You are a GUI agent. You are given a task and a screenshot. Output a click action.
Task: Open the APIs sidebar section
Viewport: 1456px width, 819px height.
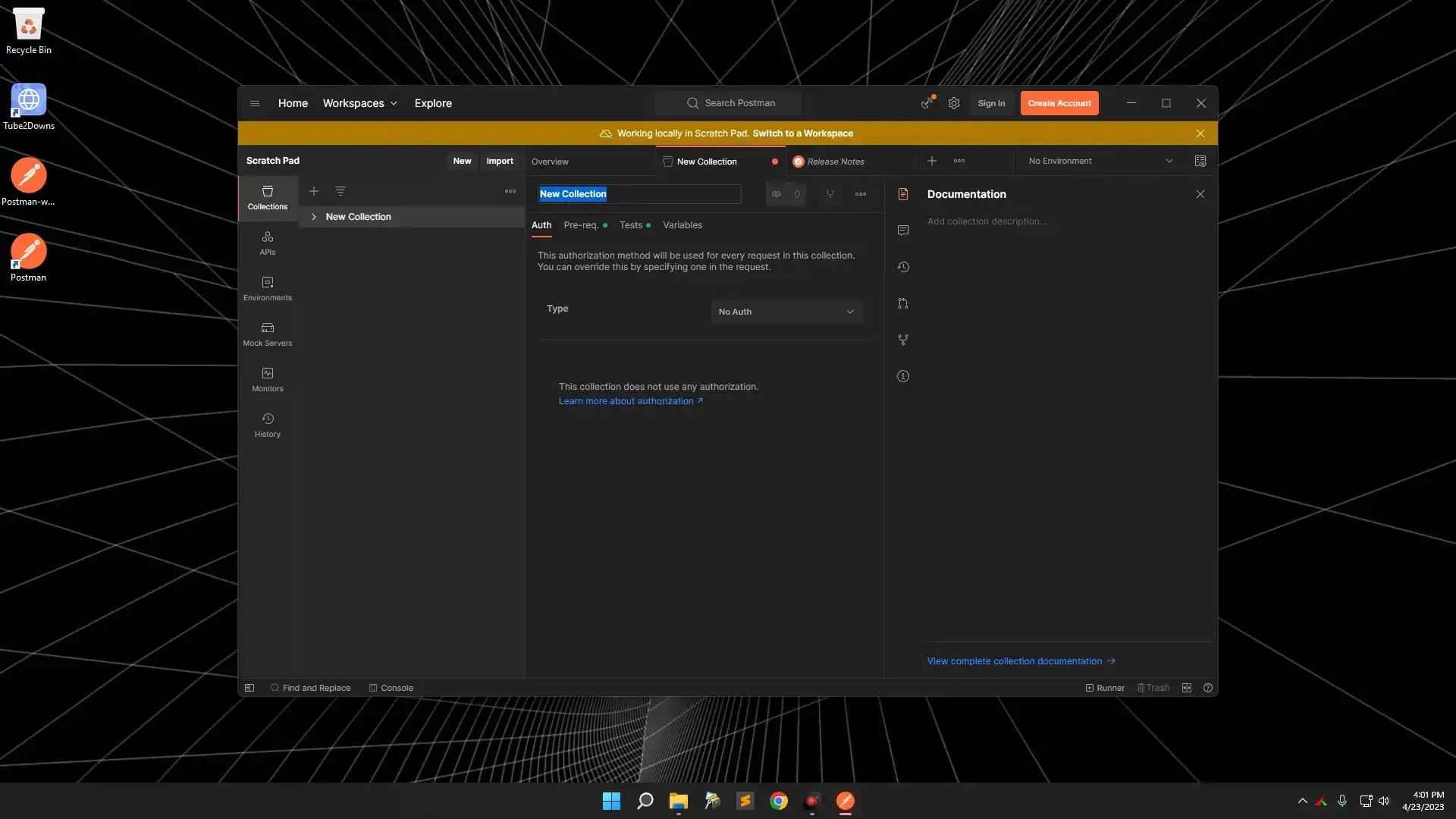267,243
